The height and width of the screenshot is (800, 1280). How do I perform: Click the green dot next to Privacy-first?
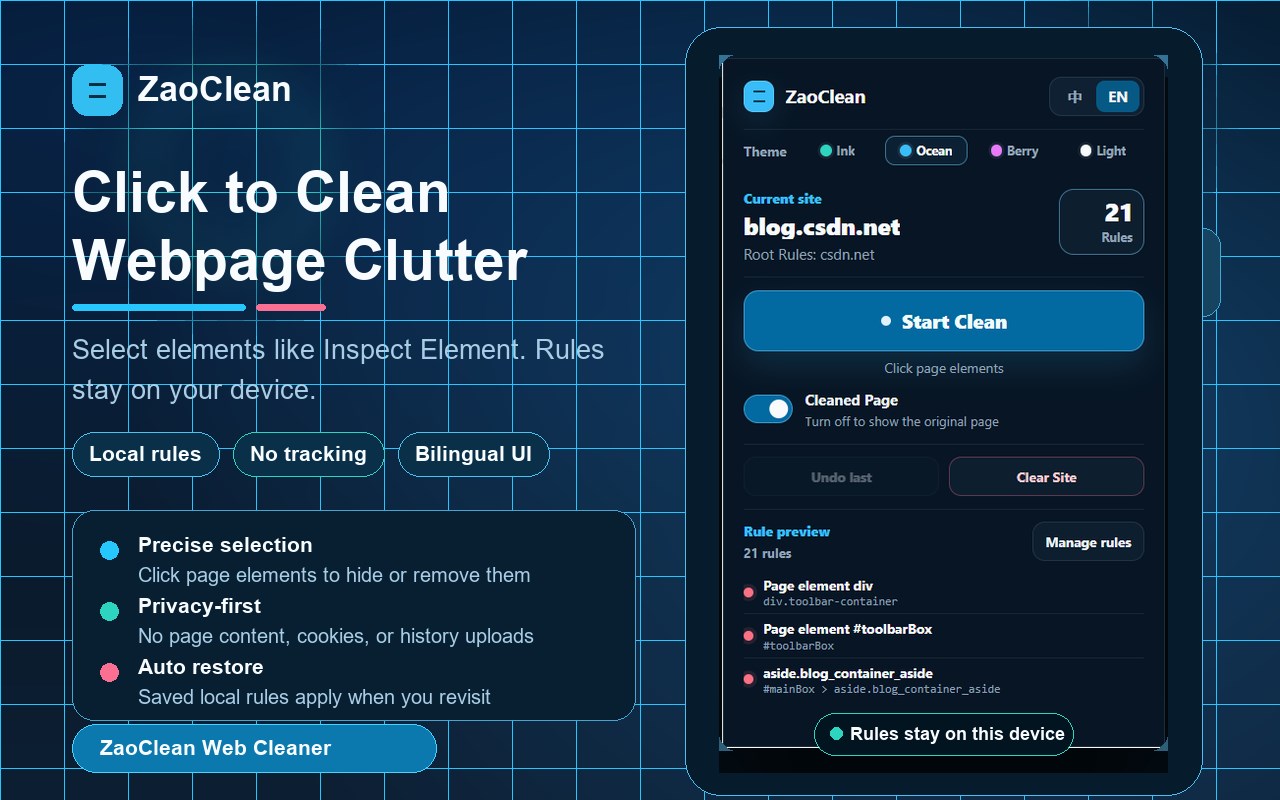[110, 611]
